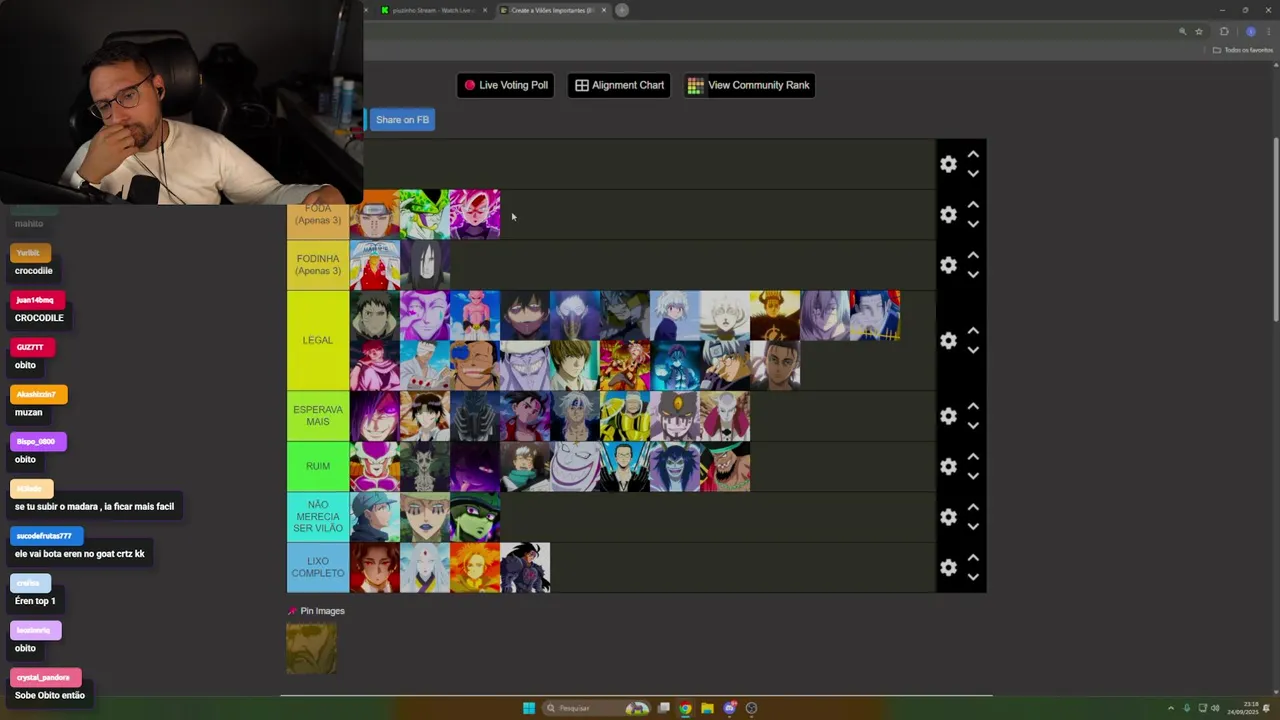Open the Windows Start menu
The width and height of the screenshot is (1280, 720).
[x=529, y=708]
